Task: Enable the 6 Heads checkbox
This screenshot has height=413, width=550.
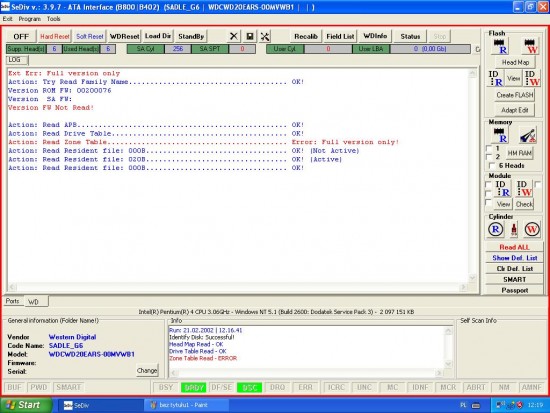Action: point(492,166)
